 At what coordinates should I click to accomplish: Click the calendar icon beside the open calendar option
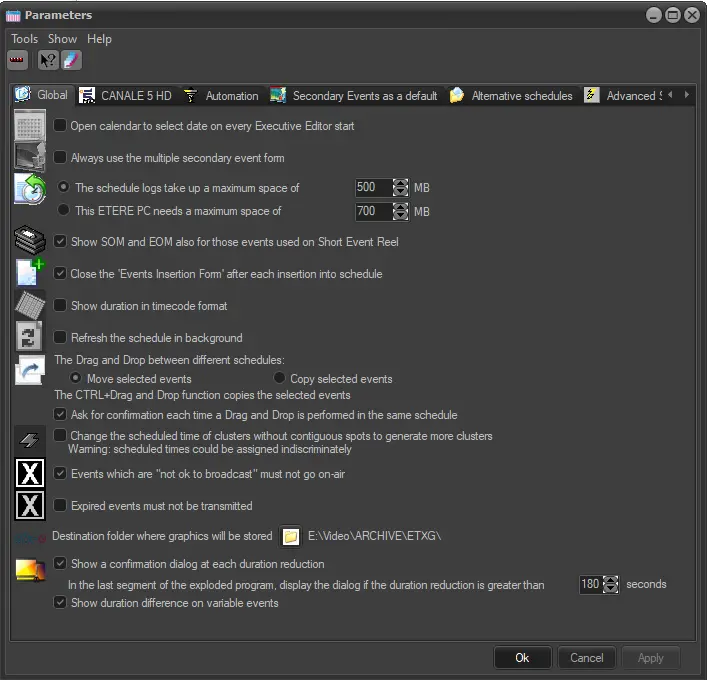coord(29,126)
